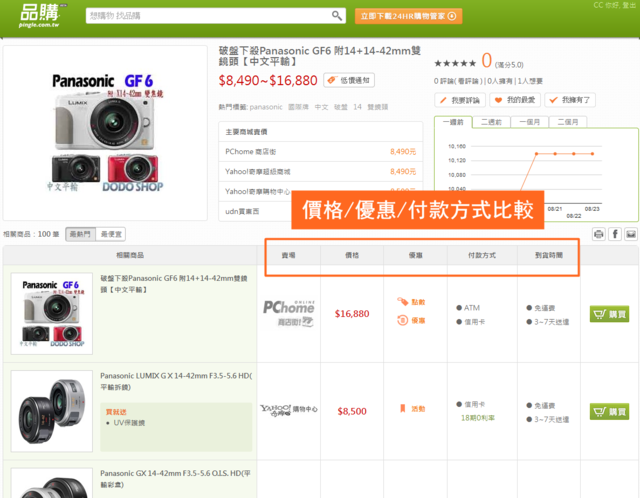The height and width of the screenshot is (498, 640).
Task: Click the Yahoo shopping center logo
Action: coord(289,409)
